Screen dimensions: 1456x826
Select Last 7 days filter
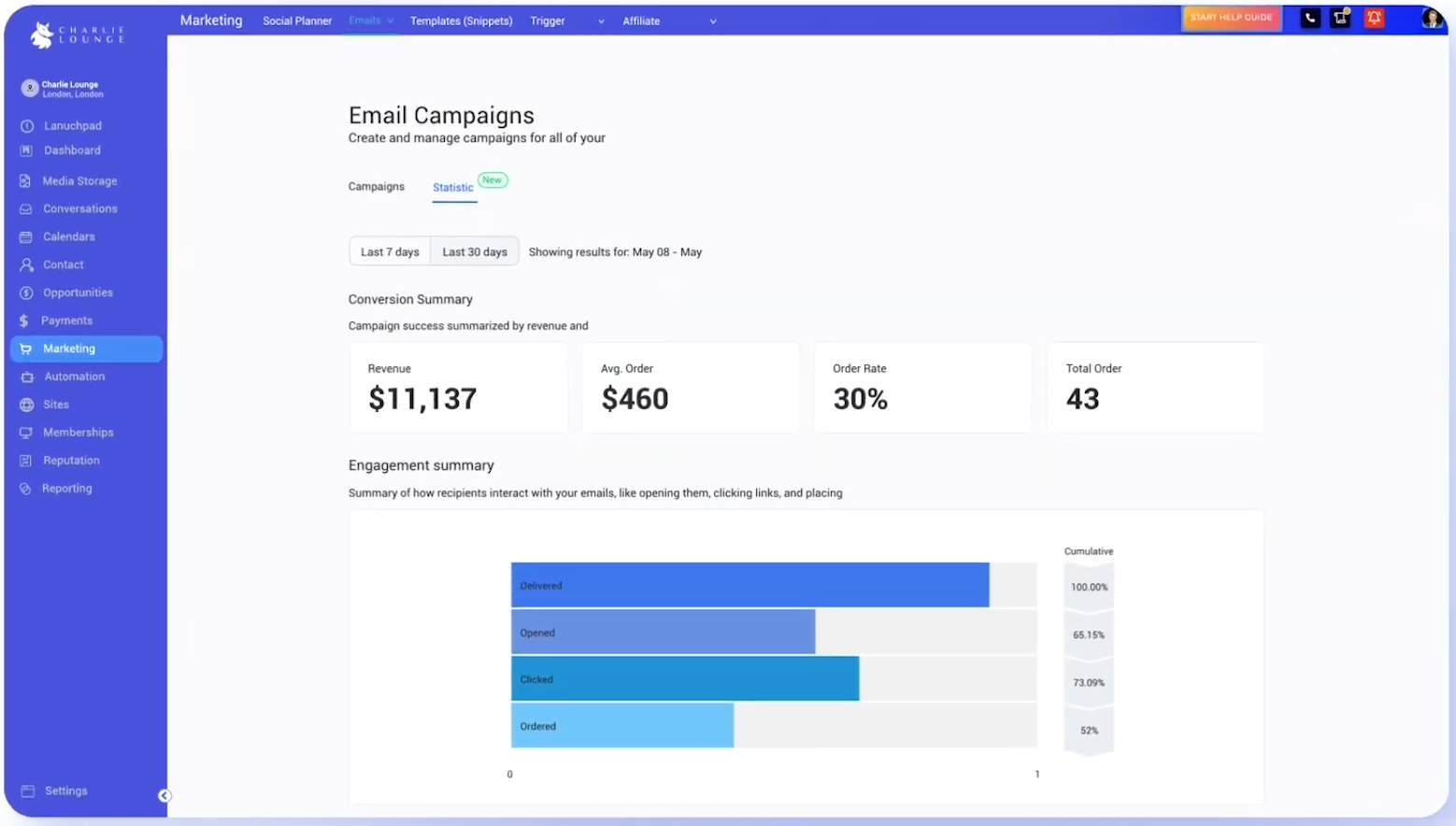pyautogui.click(x=390, y=251)
